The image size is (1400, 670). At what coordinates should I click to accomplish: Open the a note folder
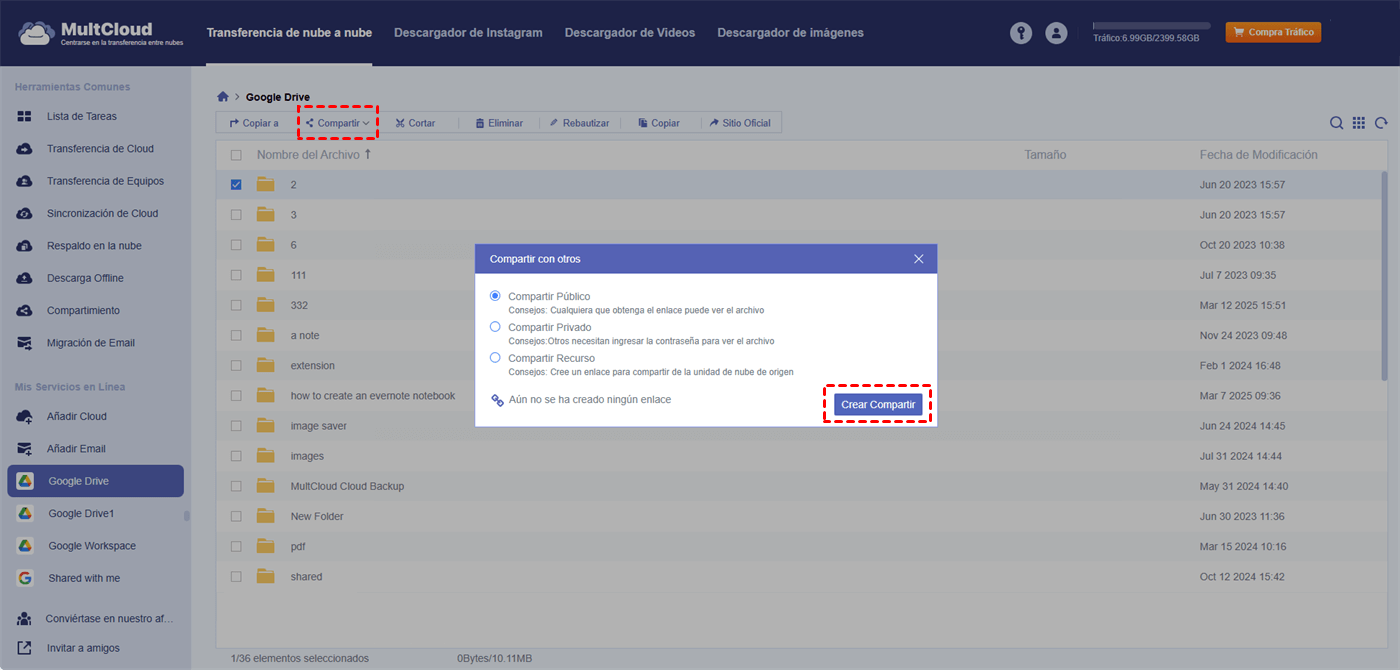pyautogui.click(x=305, y=335)
